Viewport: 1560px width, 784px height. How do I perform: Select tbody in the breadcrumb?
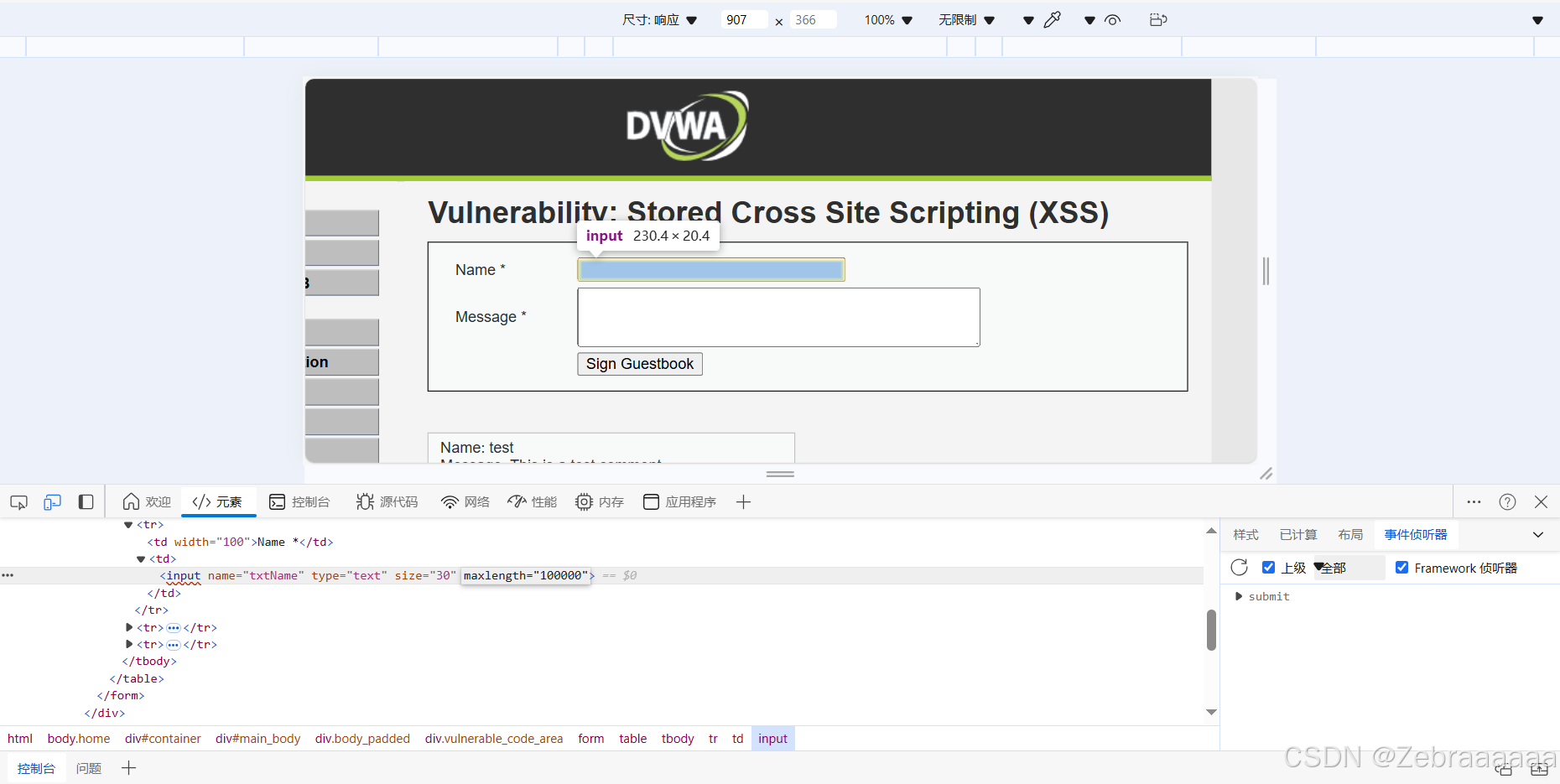678,739
